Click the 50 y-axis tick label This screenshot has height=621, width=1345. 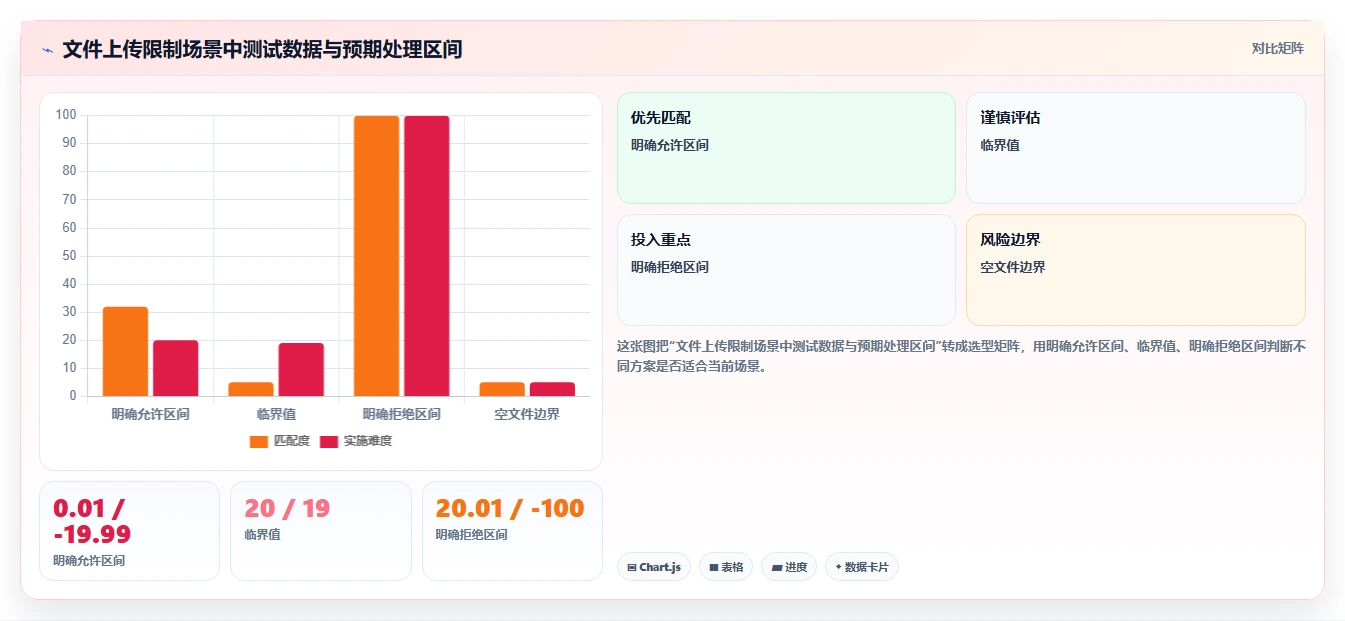coord(69,256)
